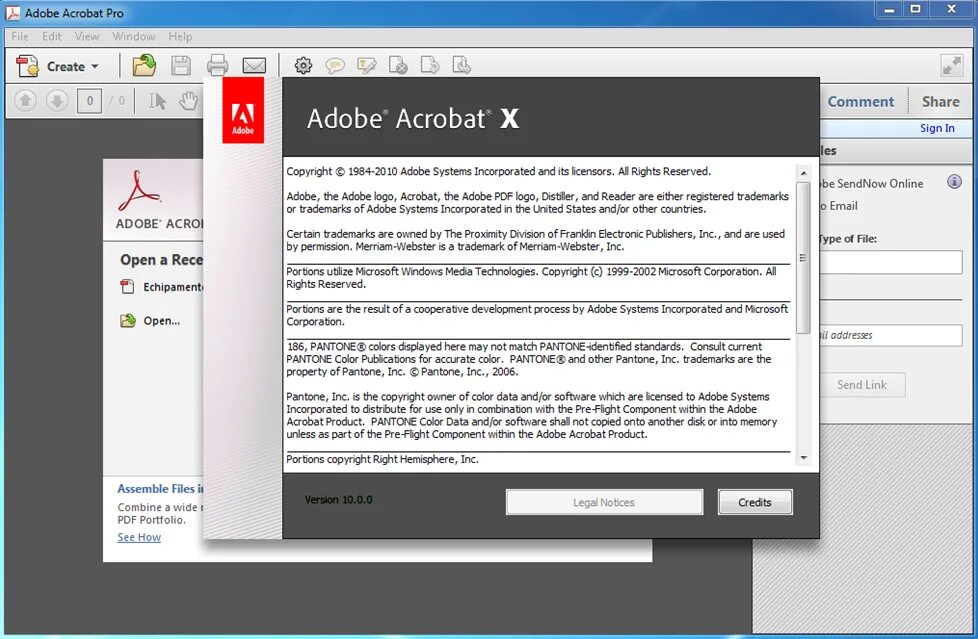Click the Adobe Acrobat X heading
Viewport: 978px width, 639px height.
pos(413,119)
